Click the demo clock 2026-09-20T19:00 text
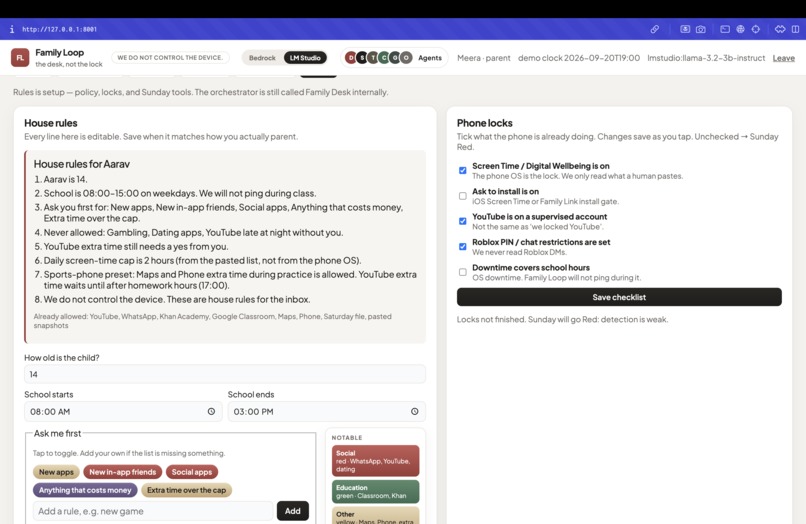The image size is (806, 524). (579, 58)
